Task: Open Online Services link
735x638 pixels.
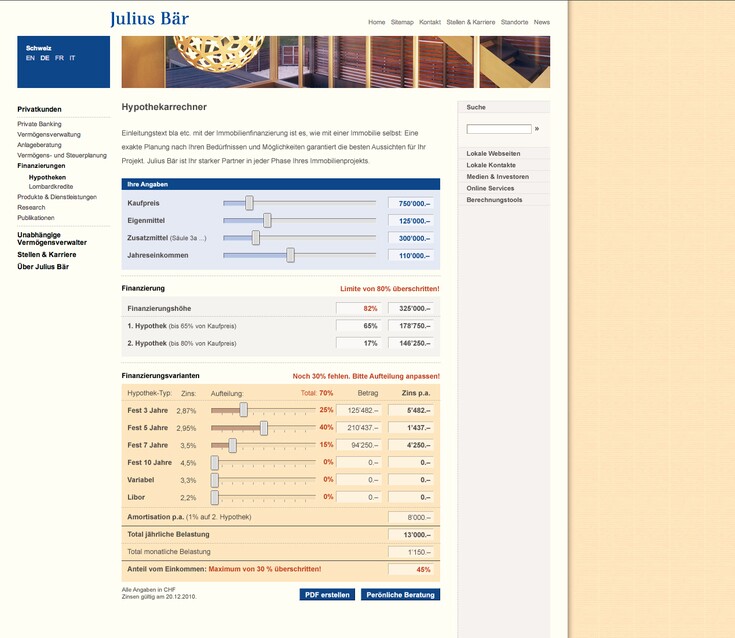Action: (490, 188)
